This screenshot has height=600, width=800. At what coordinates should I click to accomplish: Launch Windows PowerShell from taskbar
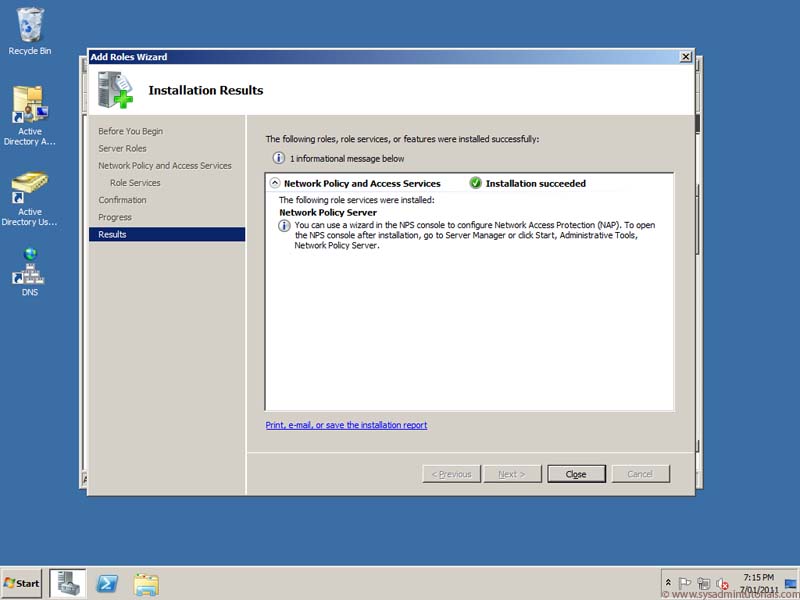coord(107,584)
